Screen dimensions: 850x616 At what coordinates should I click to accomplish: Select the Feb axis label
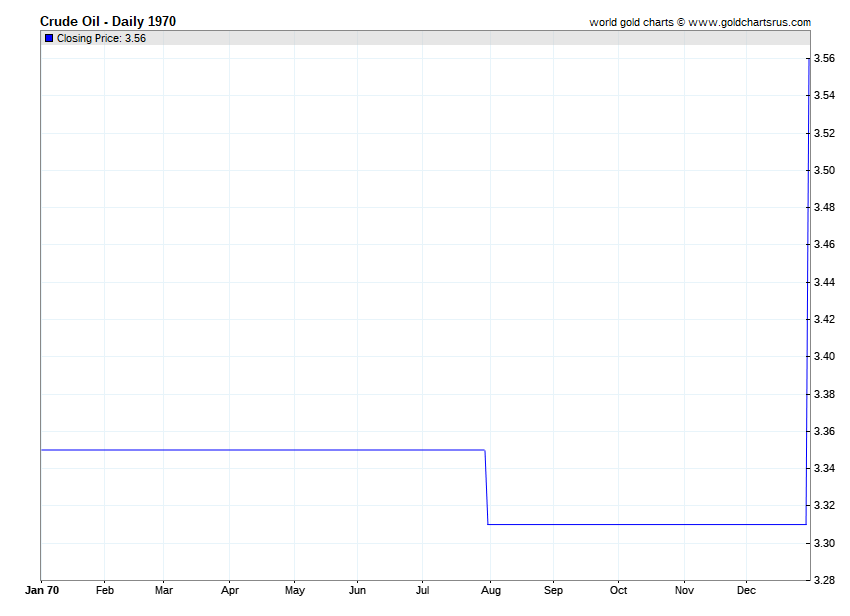point(105,590)
